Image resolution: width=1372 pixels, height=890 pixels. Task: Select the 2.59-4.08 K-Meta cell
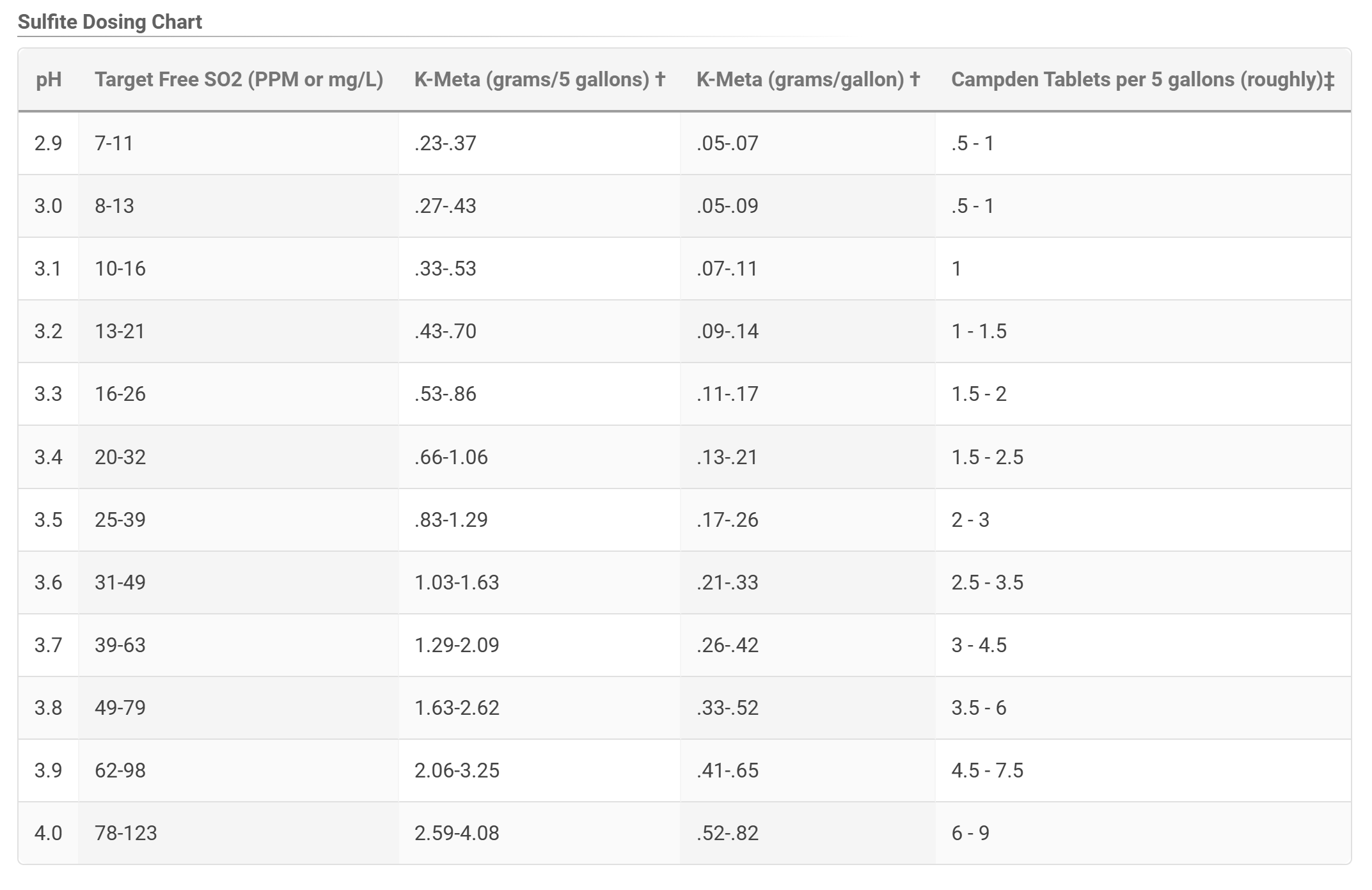point(539,833)
